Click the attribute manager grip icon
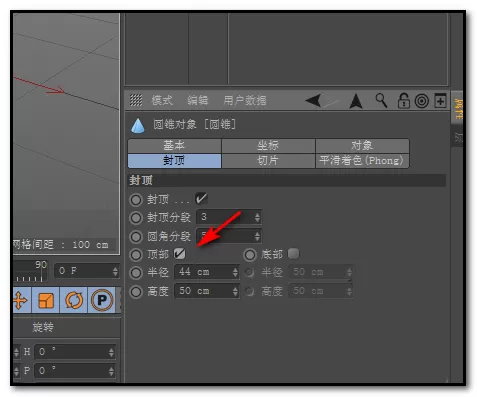The height and width of the screenshot is (397, 477). click(x=136, y=100)
